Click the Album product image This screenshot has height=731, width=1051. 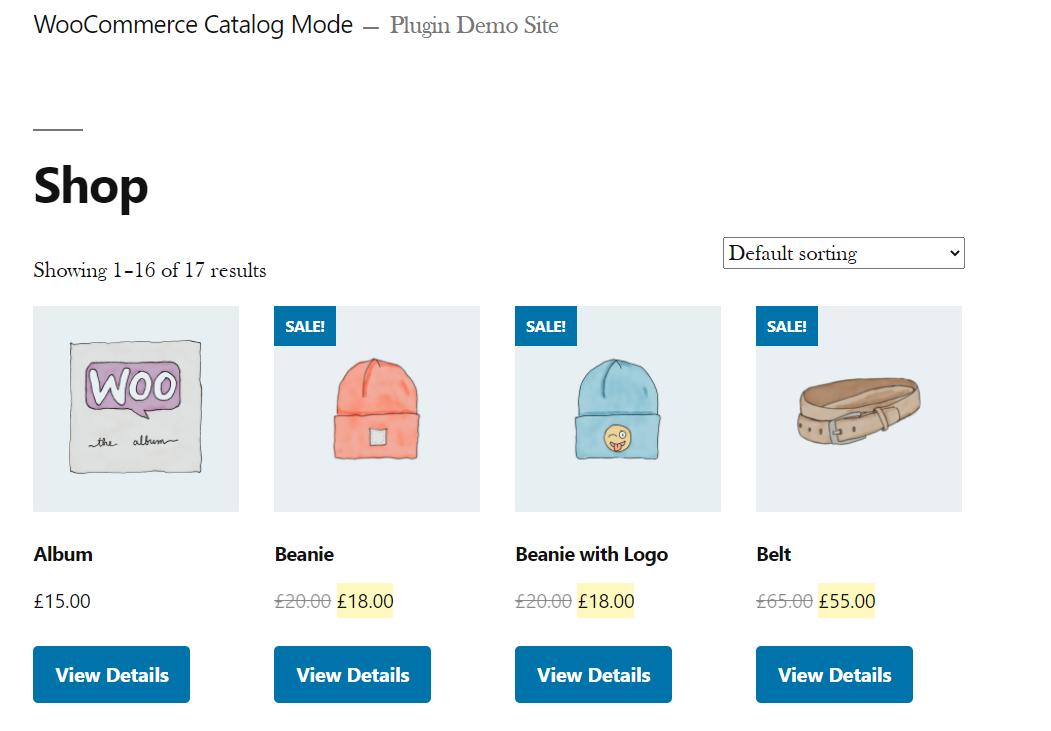click(136, 409)
